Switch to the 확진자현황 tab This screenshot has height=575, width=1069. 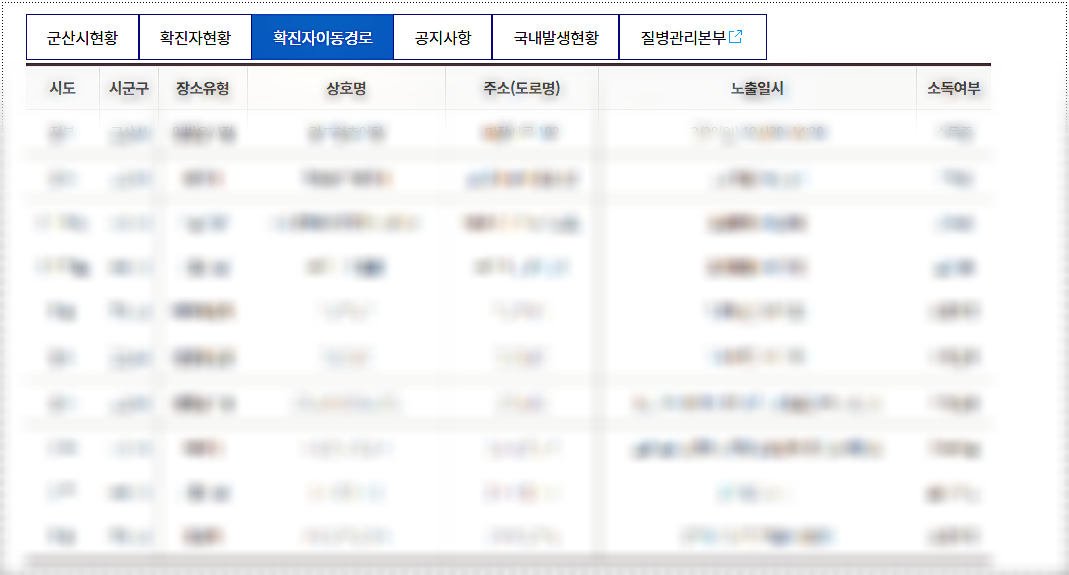(x=196, y=38)
